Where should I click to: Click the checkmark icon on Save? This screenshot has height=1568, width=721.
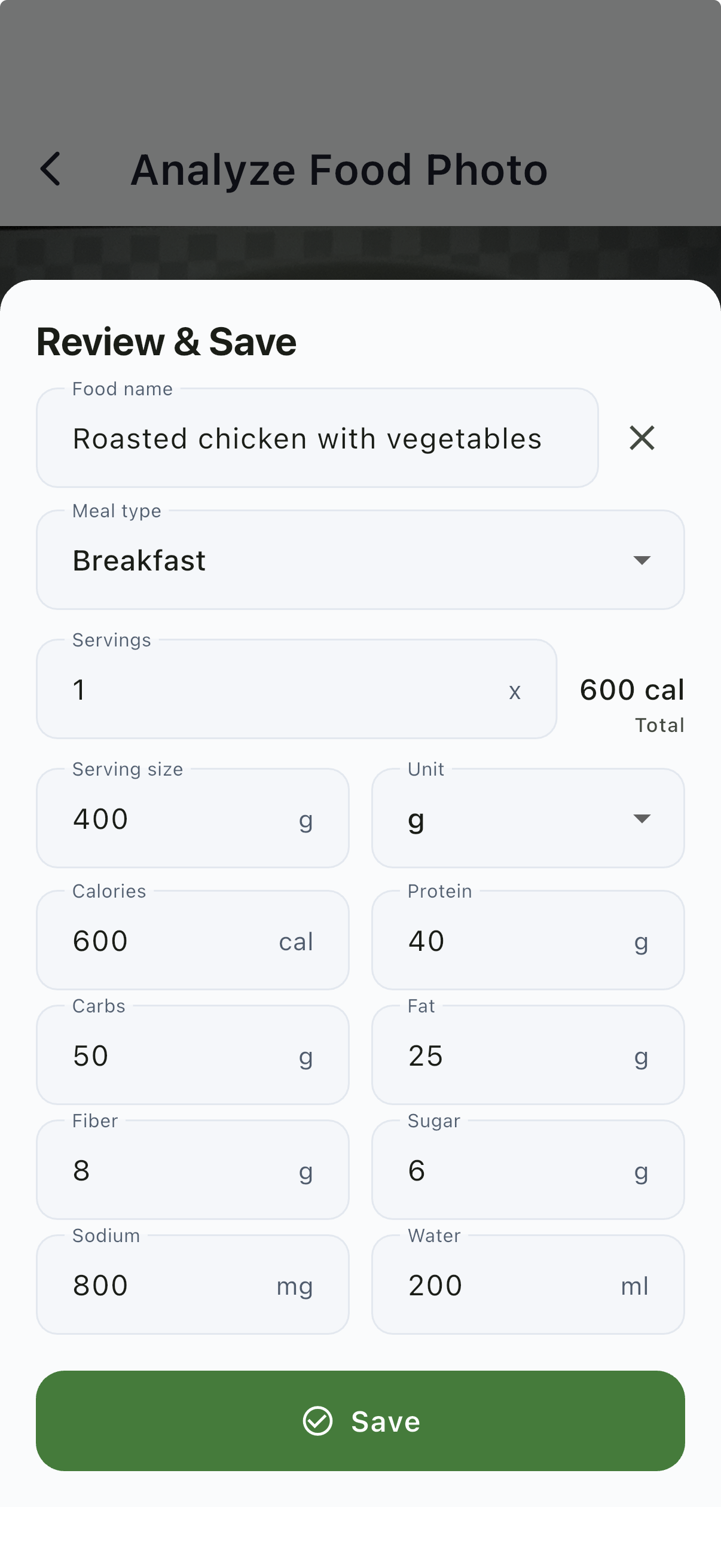coord(317,1421)
